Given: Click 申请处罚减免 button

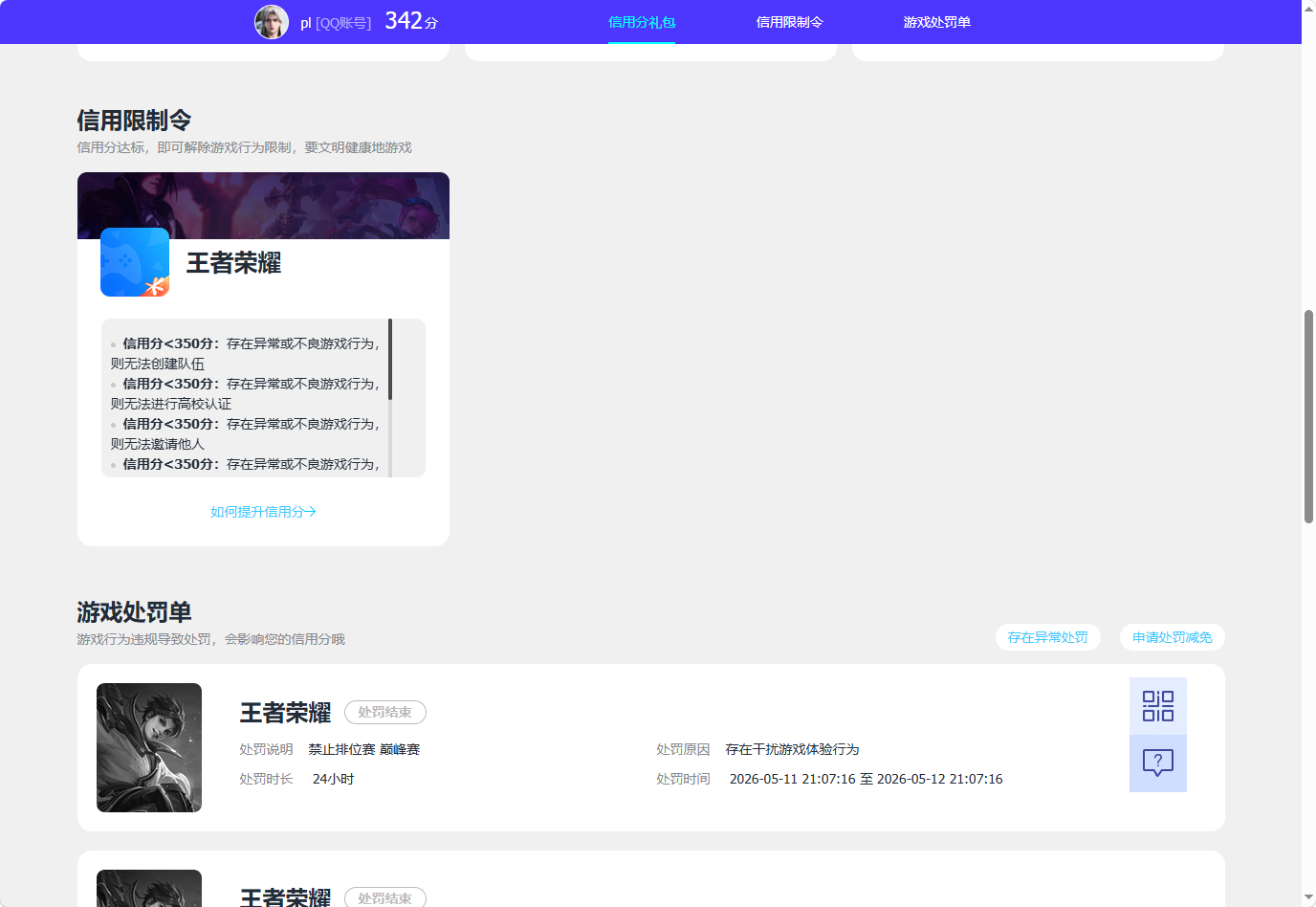Looking at the screenshot, I should (1173, 637).
